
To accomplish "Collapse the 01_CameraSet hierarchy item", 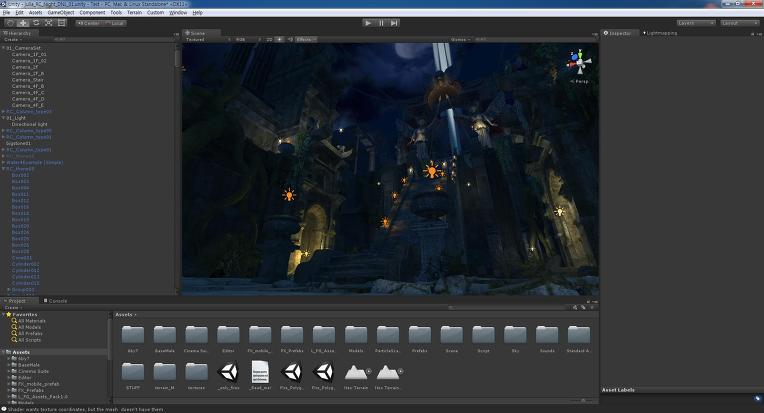I will coord(3,48).
